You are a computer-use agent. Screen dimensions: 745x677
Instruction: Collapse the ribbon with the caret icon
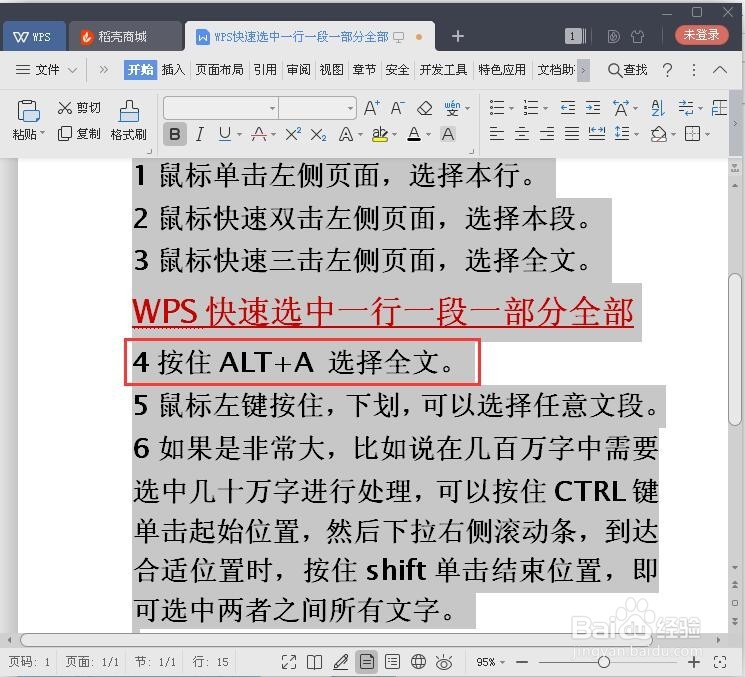720,70
